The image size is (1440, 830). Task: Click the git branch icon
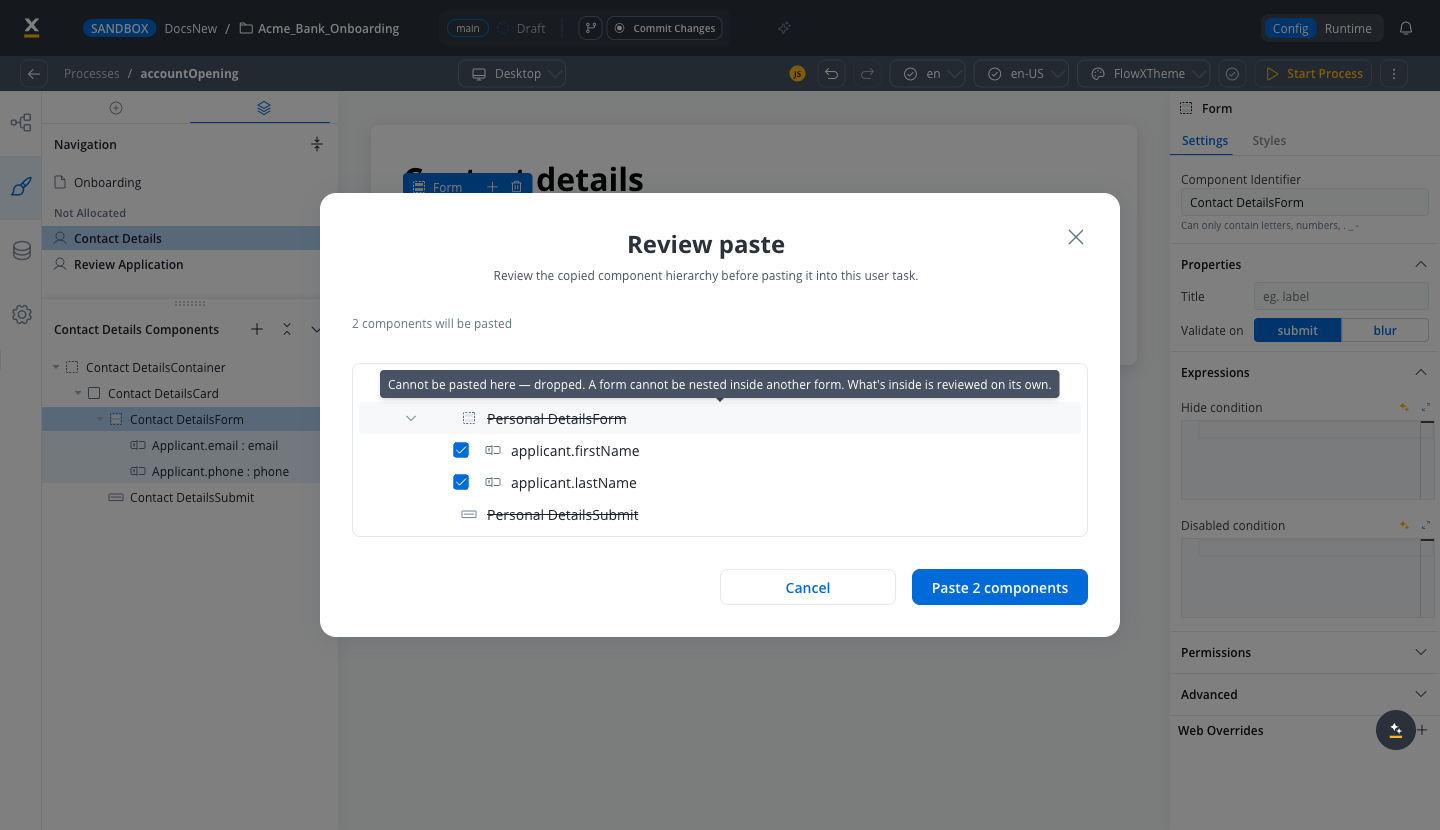coord(590,28)
